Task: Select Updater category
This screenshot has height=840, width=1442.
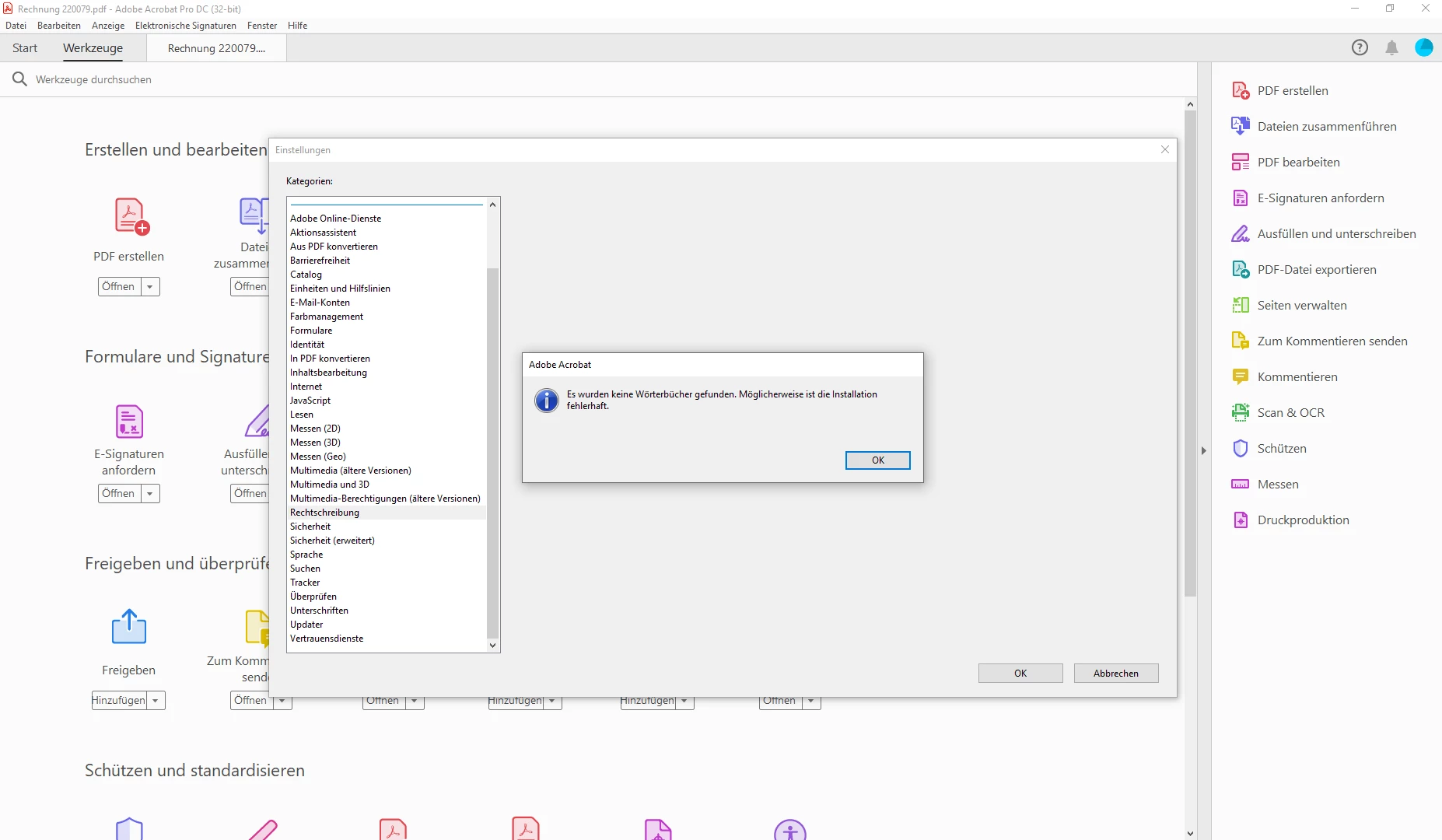Action: [387, 625]
